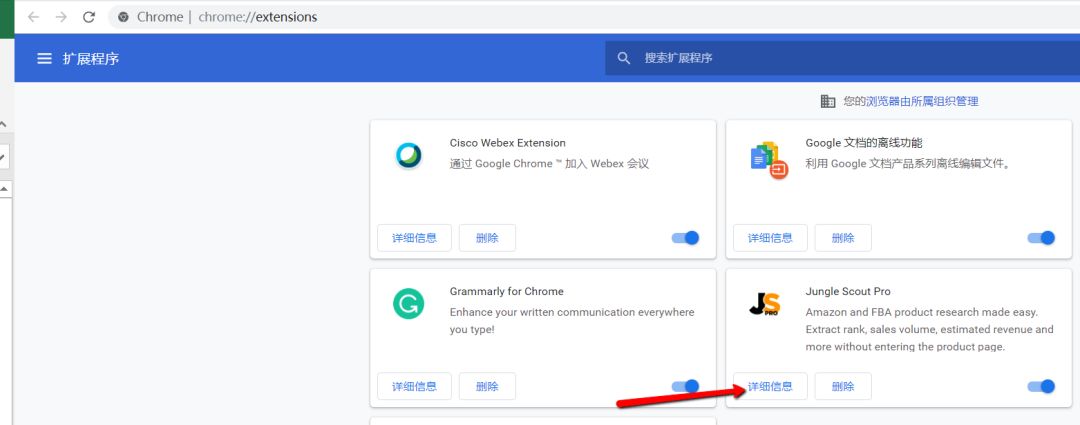
Task: Click 删除 on Jungle Scout Pro card
Action: tap(843, 386)
